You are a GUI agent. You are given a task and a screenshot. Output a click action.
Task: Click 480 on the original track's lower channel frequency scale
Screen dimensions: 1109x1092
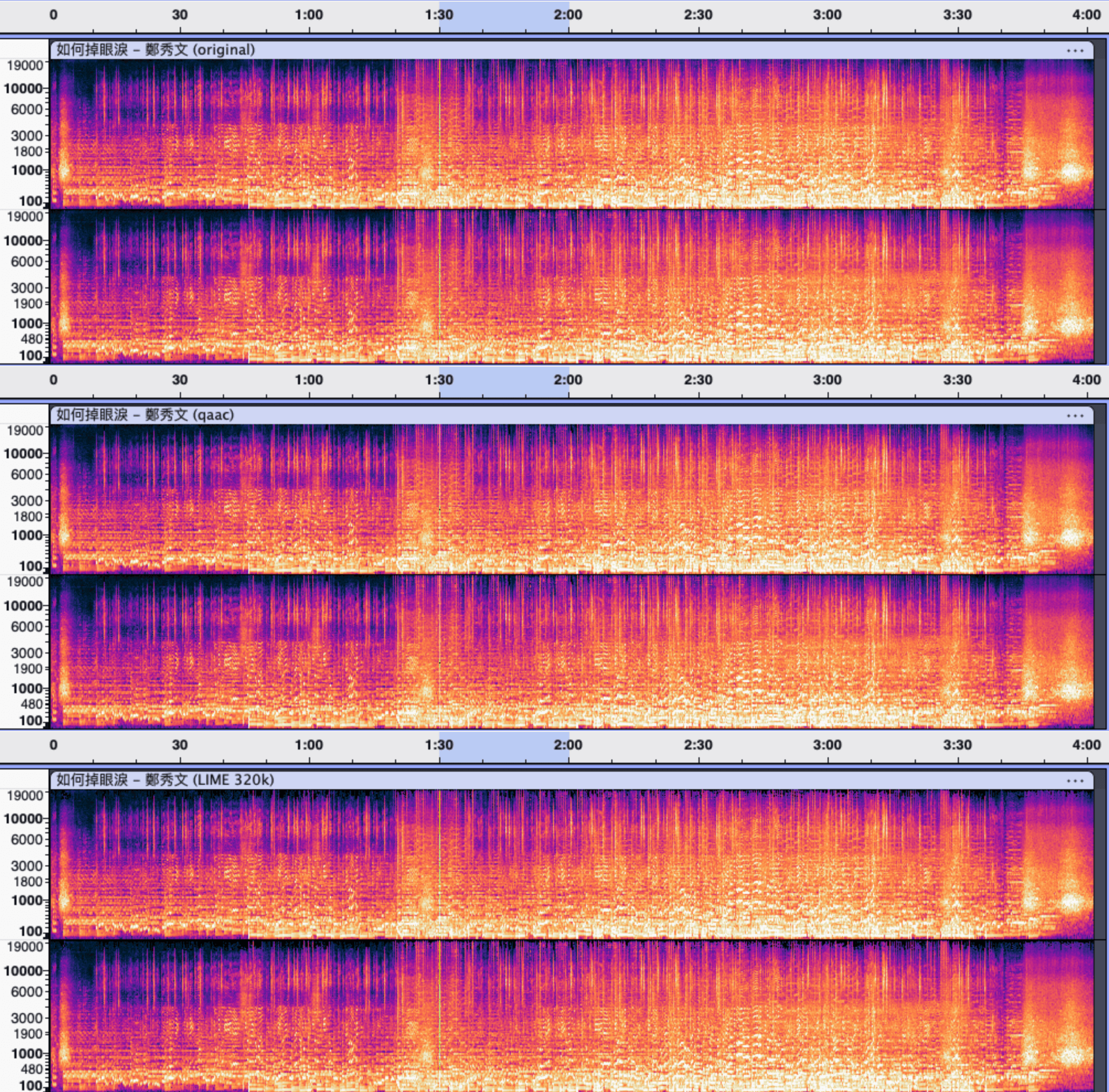click(31, 339)
